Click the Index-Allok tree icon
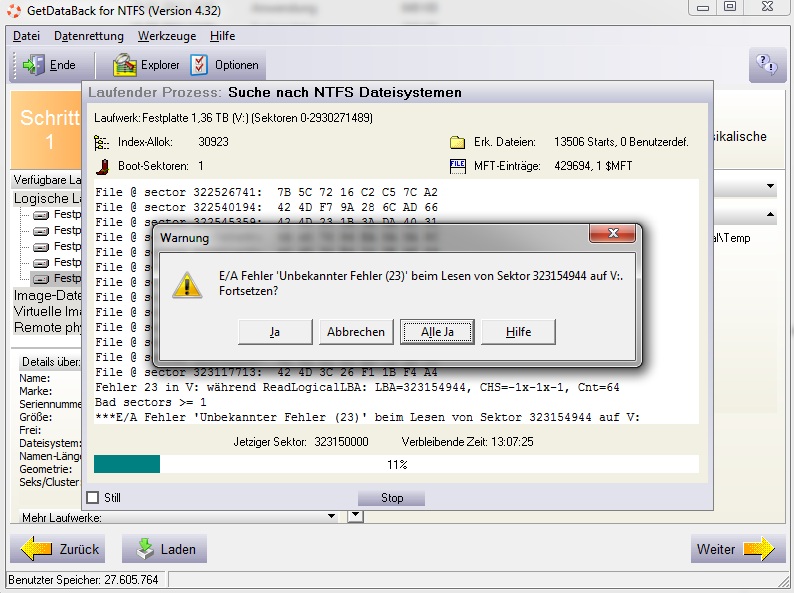Screen dimensions: 794x593 (x=101, y=142)
